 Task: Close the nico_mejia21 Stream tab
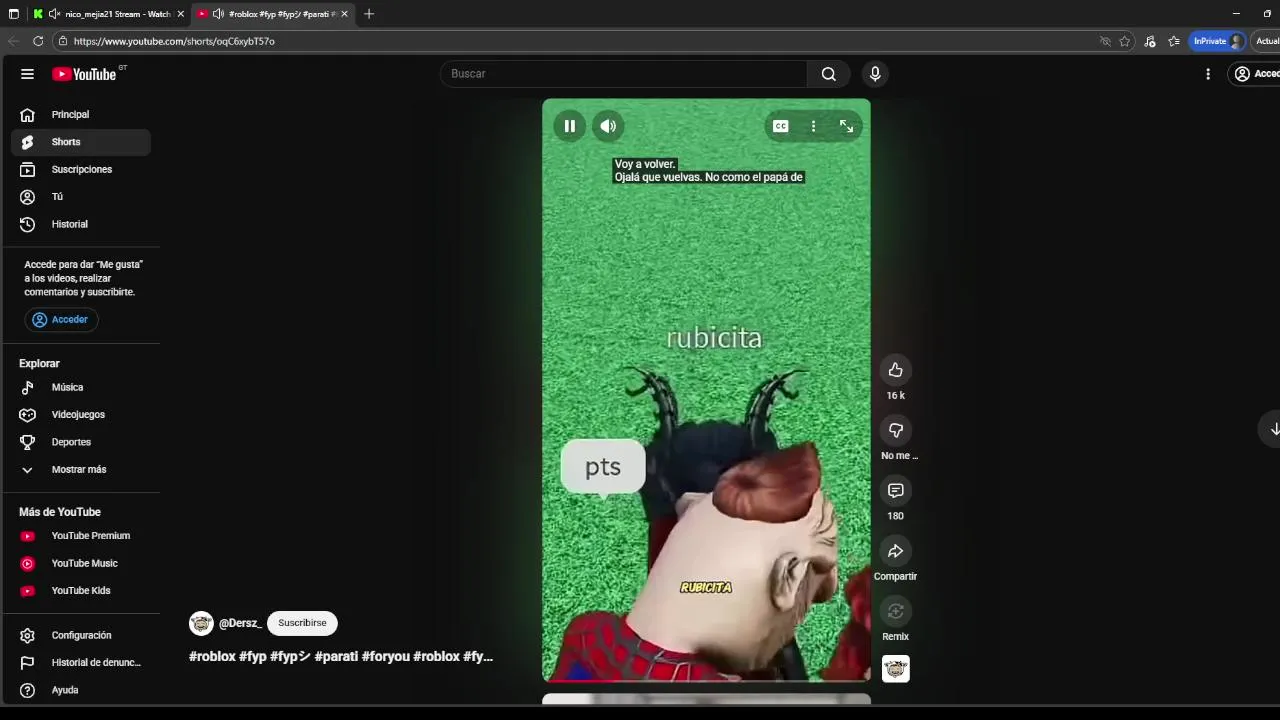click(180, 14)
